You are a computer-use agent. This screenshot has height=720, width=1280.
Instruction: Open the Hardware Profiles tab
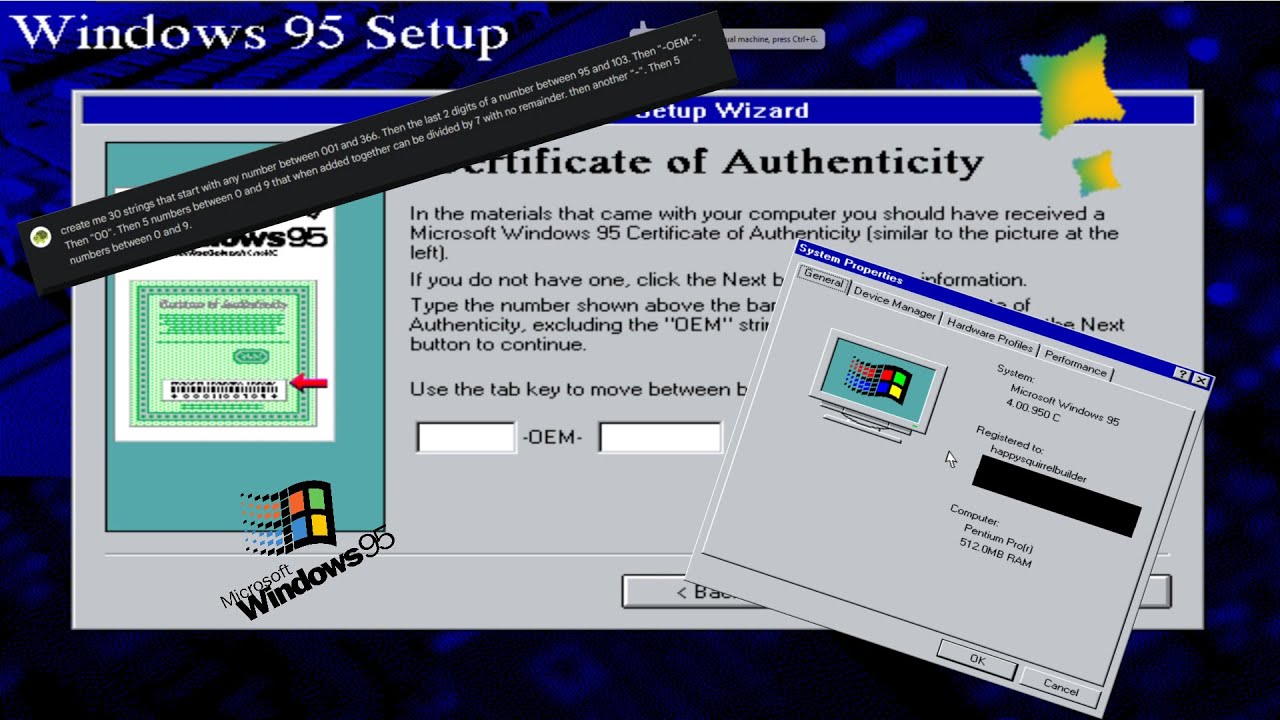pos(989,334)
